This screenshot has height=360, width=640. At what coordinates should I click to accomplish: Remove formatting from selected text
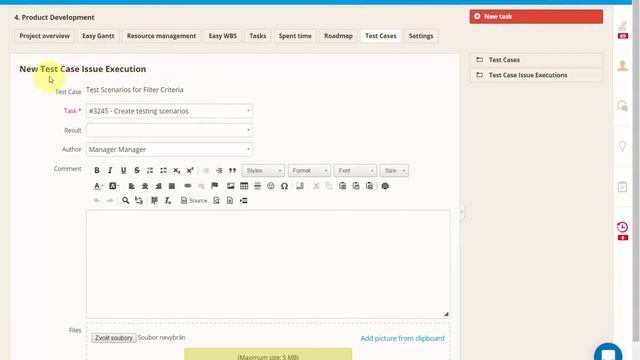pos(168,200)
